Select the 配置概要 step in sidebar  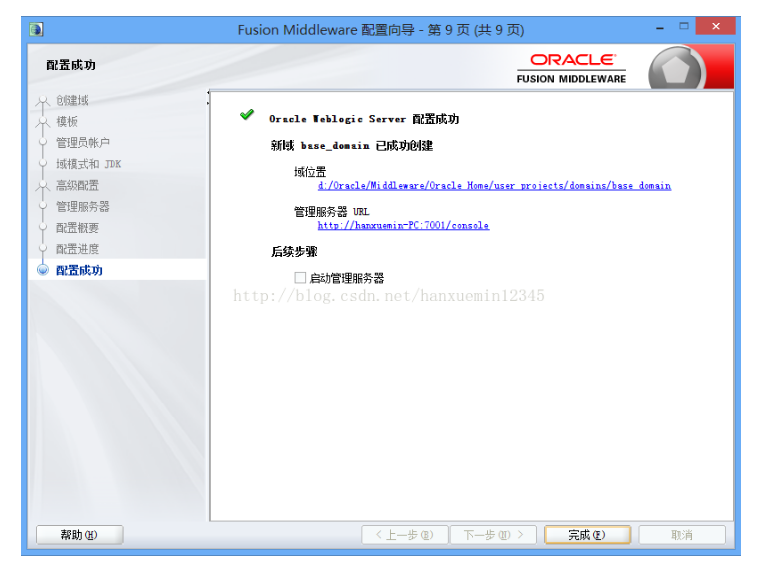point(77,228)
